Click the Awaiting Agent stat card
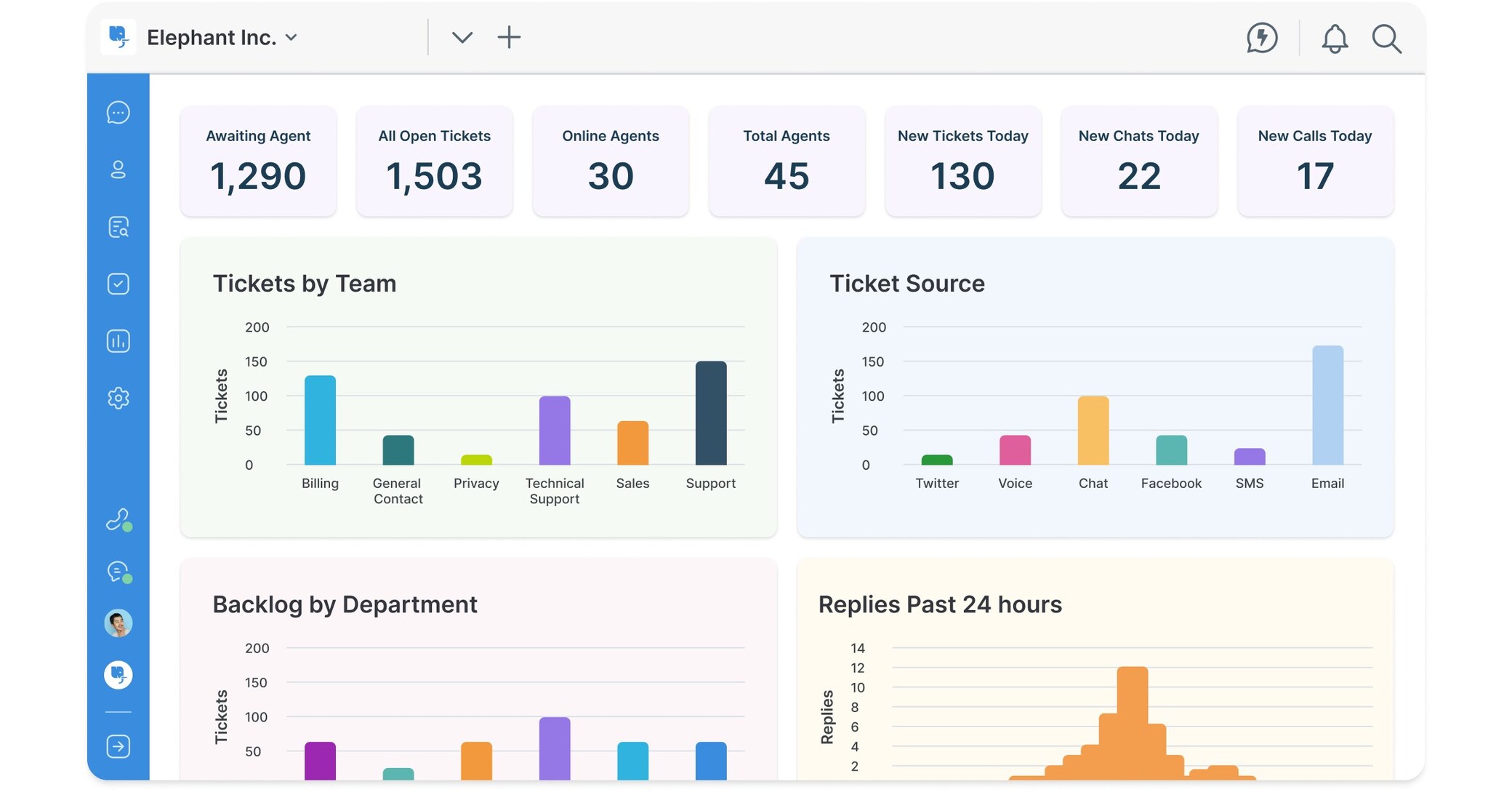The image size is (1512, 792). click(258, 161)
